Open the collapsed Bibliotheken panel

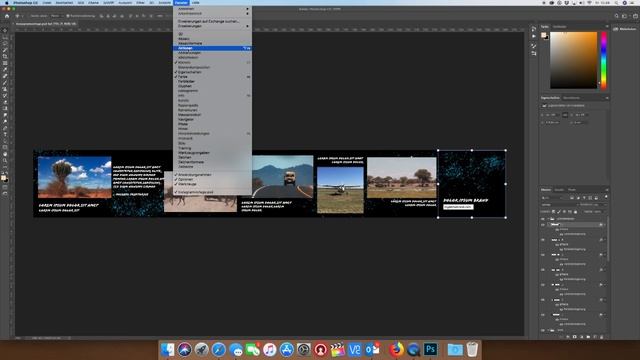point(624,29)
